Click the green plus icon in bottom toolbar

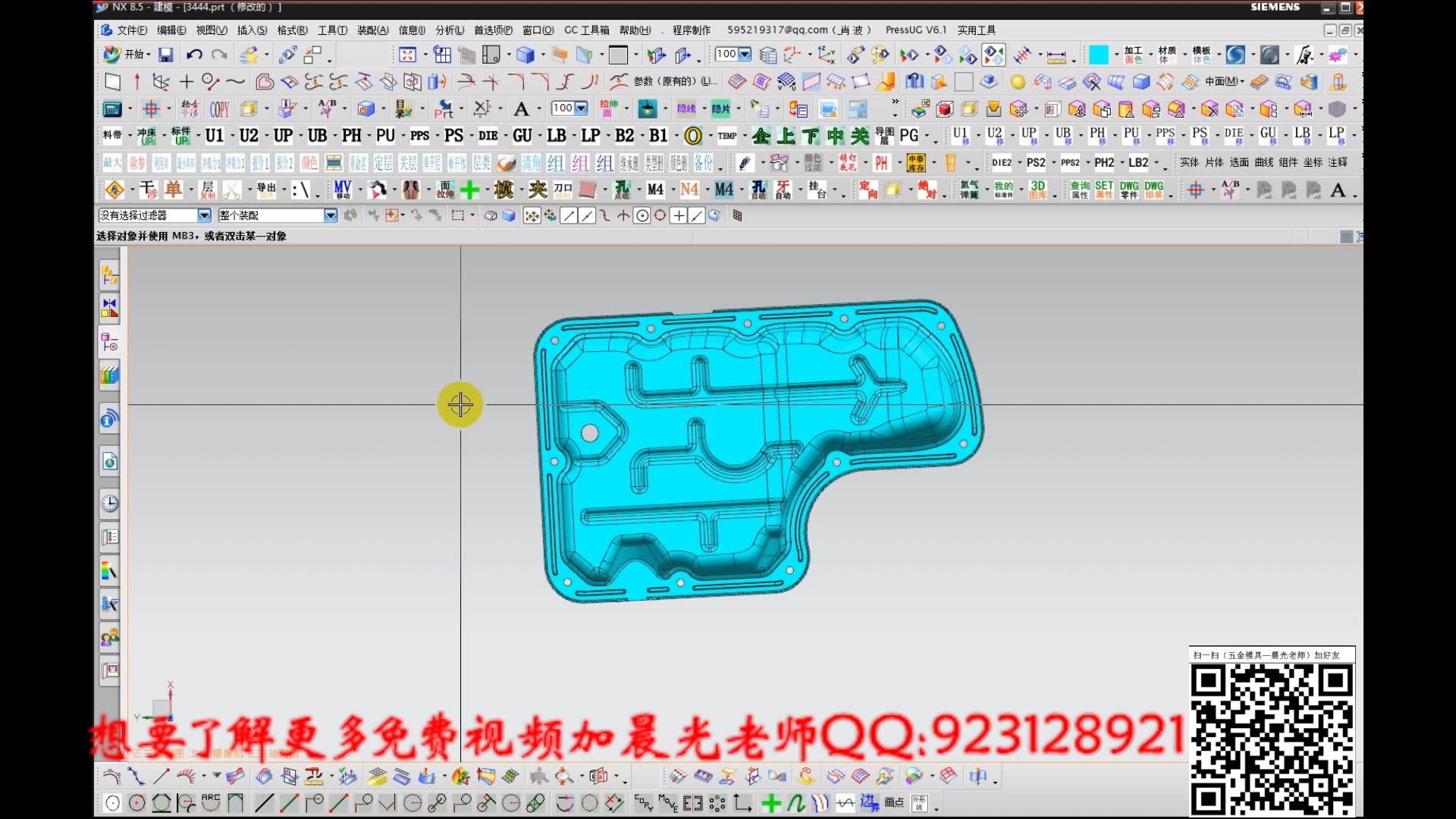coord(770,803)
